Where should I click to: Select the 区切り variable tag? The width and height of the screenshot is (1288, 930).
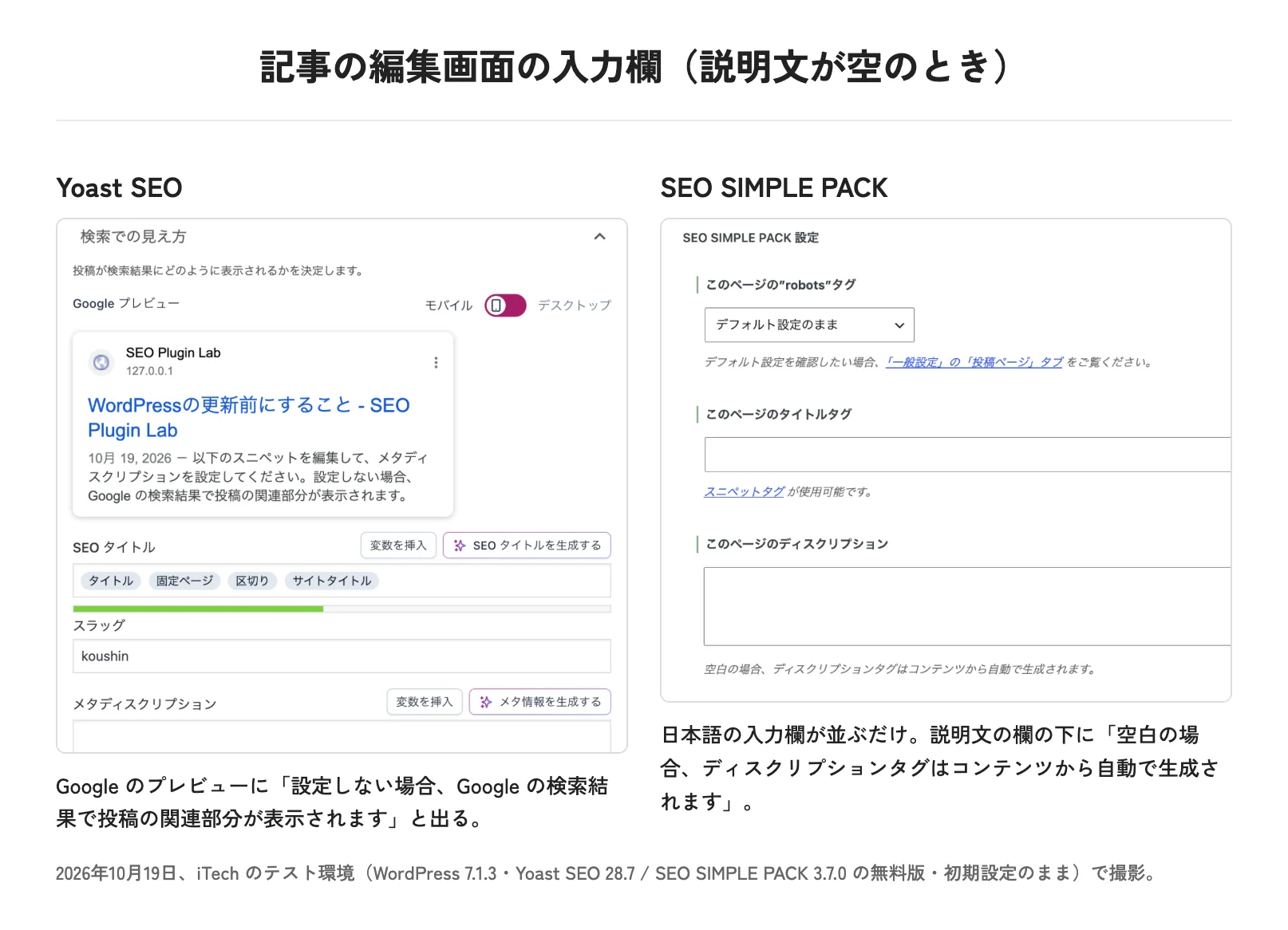coord(252,581)
